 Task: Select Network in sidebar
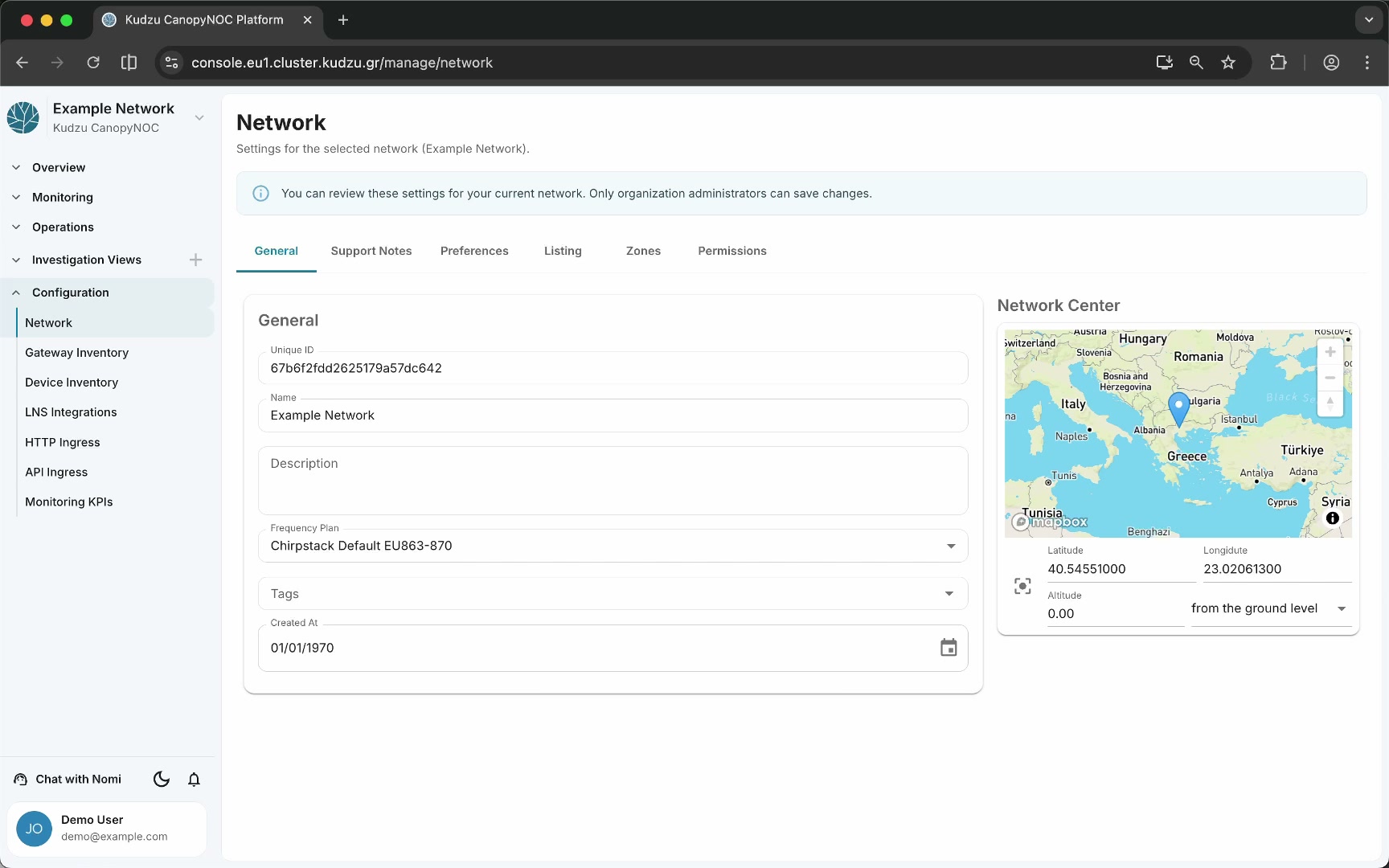tap(115, 322)
